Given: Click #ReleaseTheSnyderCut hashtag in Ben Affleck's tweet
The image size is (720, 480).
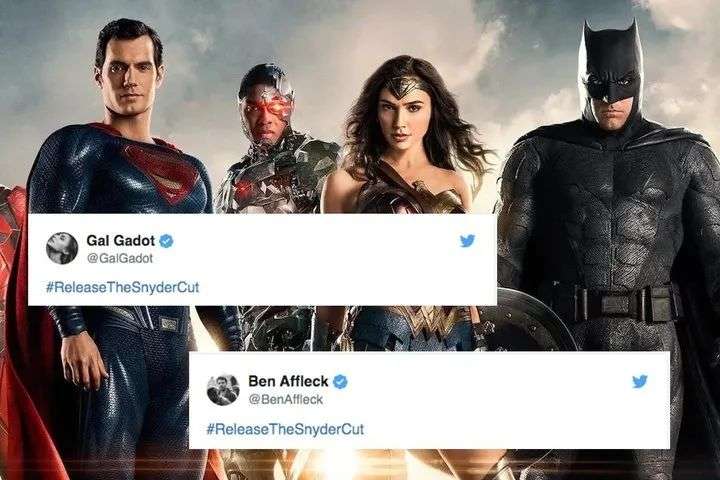Looking at the screenshot, I should (285, 429).
